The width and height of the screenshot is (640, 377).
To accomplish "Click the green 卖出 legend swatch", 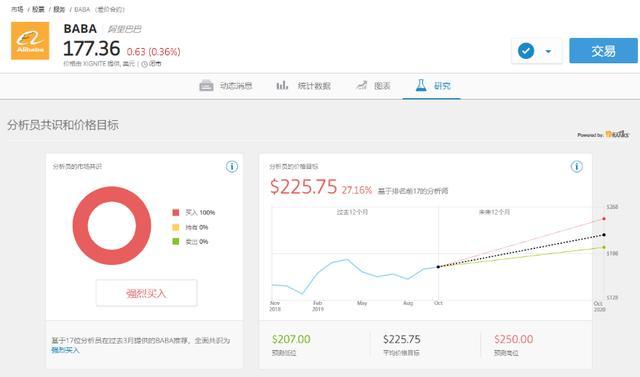I will pyautogui.click(x=176, y=242).
